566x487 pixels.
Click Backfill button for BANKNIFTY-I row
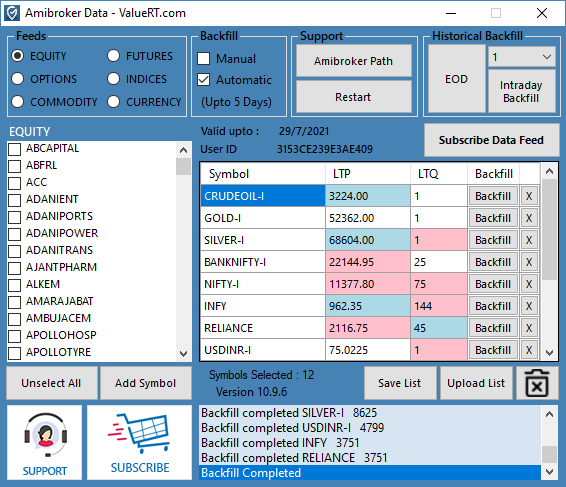click(493, 262)
